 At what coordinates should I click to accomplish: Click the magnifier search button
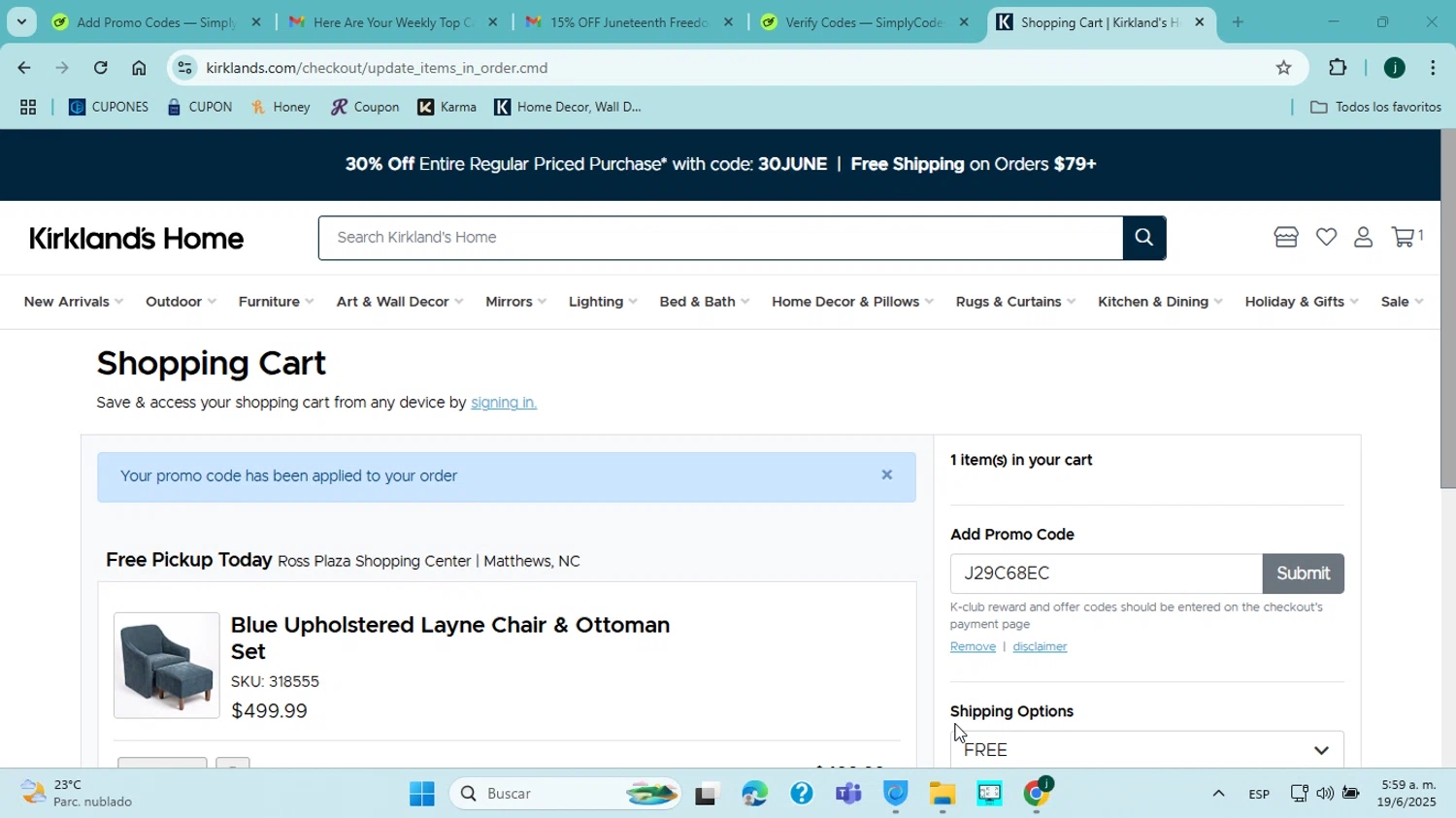tap(1143, 238)
